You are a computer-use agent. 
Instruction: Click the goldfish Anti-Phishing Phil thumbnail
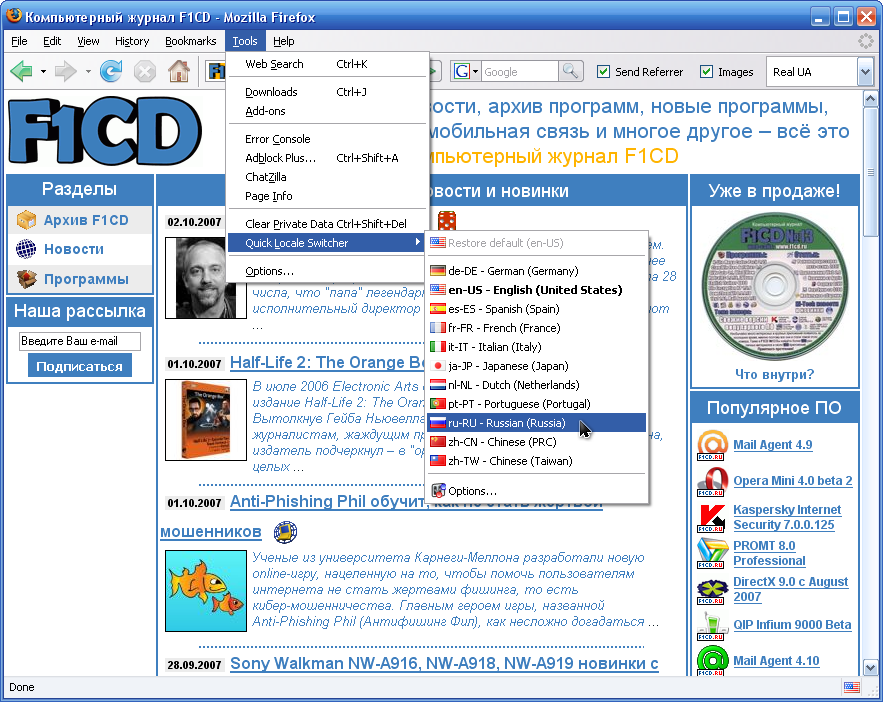(206, 591)
